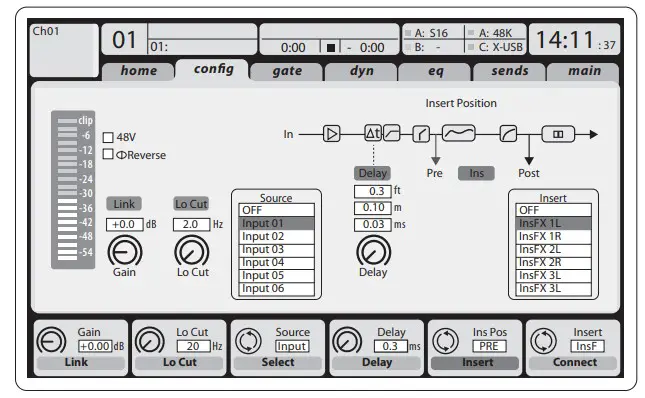Switch to the main tab
645x398 pixels.
[583, 71]
